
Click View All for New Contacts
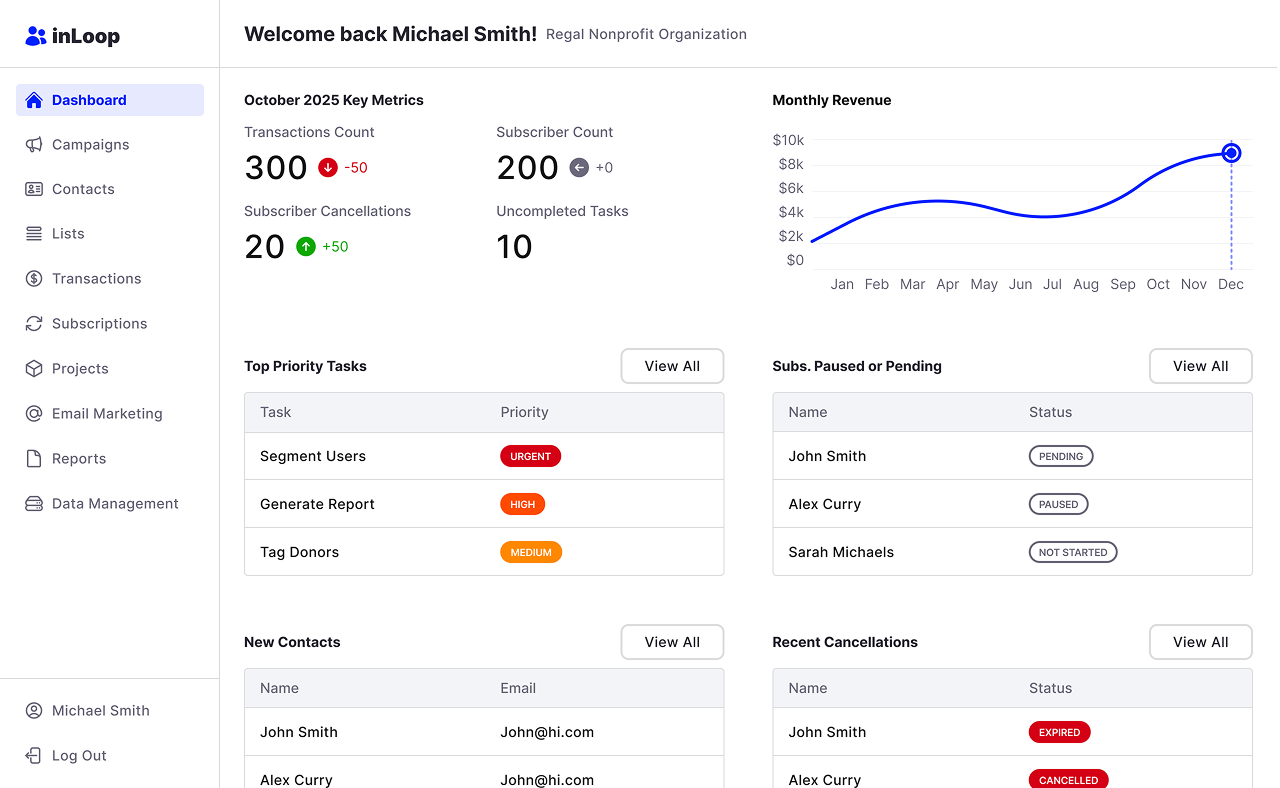[x=672, y=642]
